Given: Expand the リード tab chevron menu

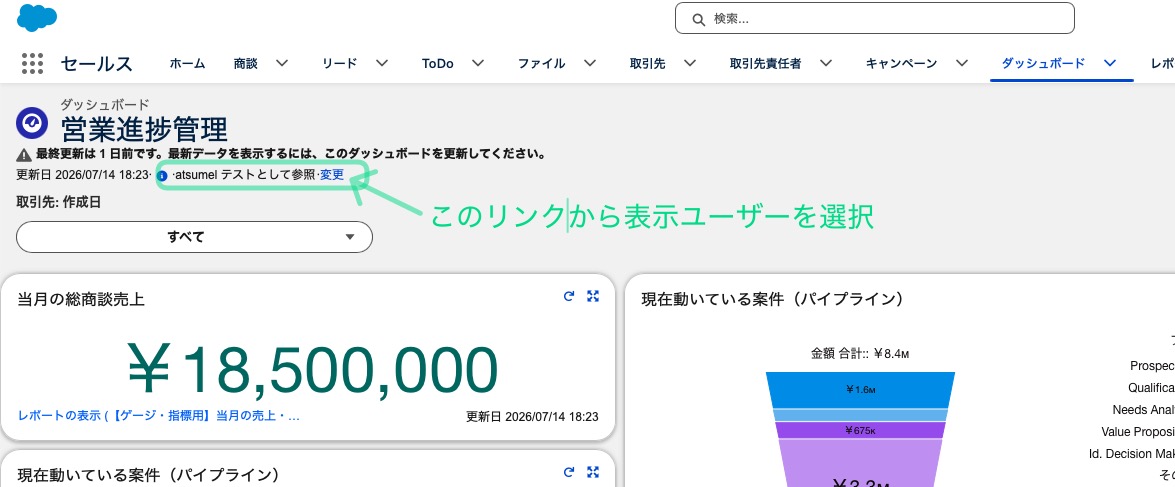Looking at the screenshot, I should 381,64.
